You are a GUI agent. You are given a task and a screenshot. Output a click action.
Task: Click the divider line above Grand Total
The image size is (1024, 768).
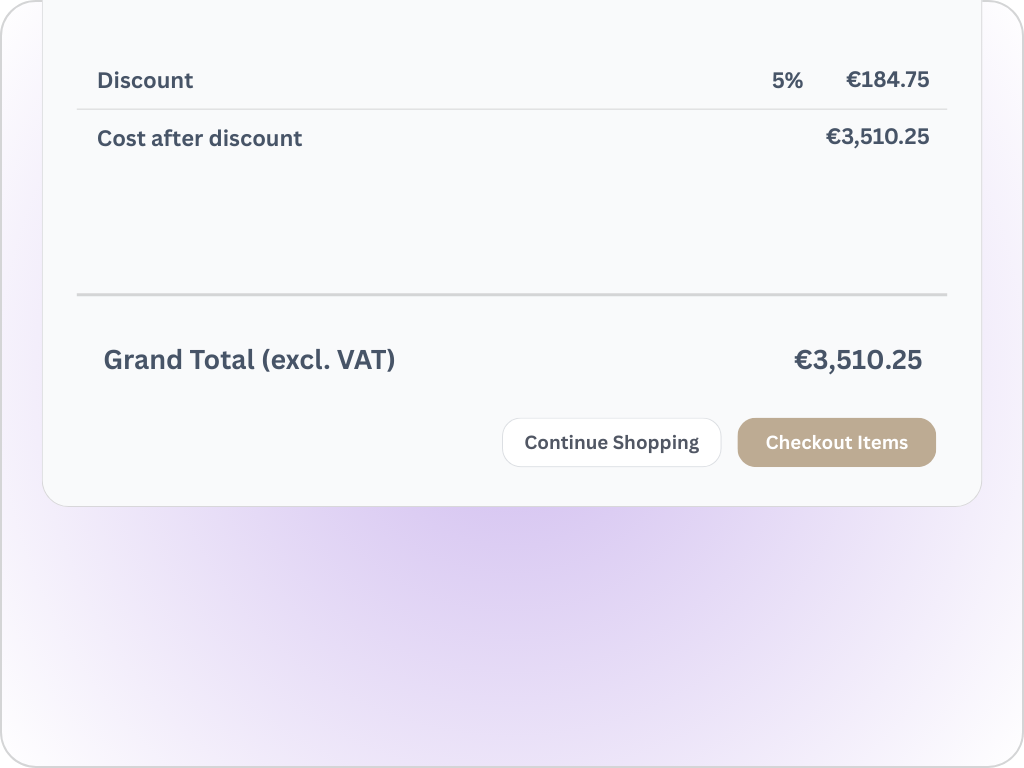point(512,295)
